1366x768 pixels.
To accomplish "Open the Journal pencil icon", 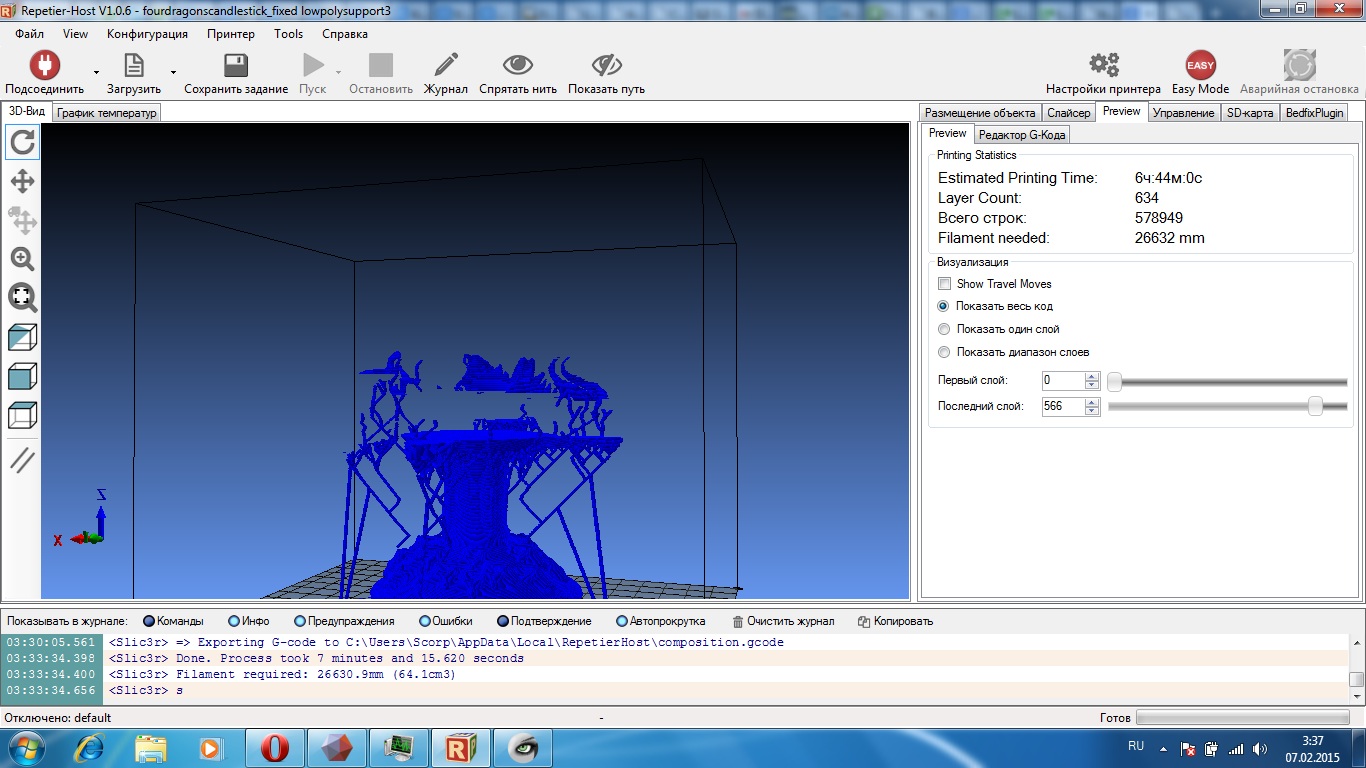I will pos(445,66).
